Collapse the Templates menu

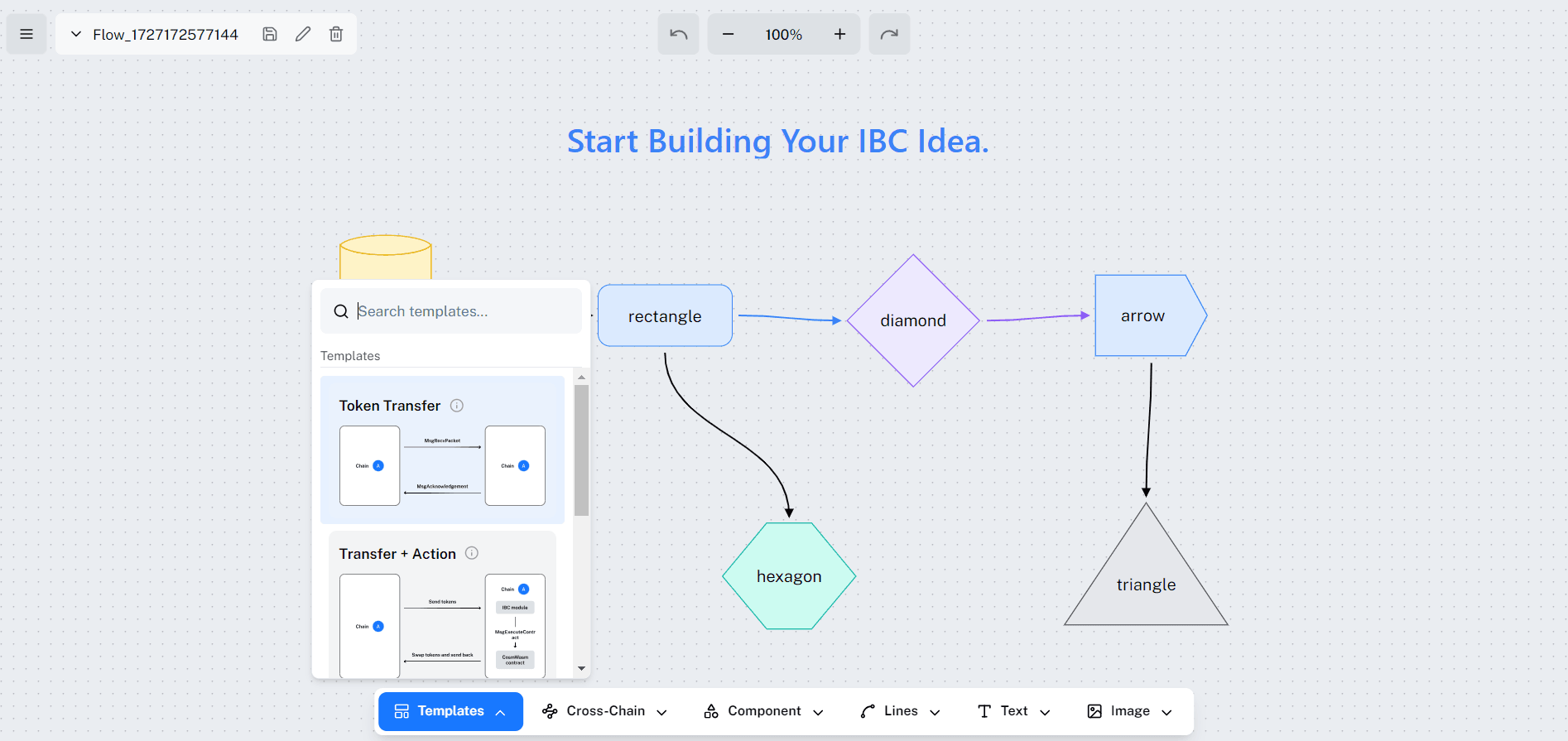pyautogui.click(x=450, y=711)
